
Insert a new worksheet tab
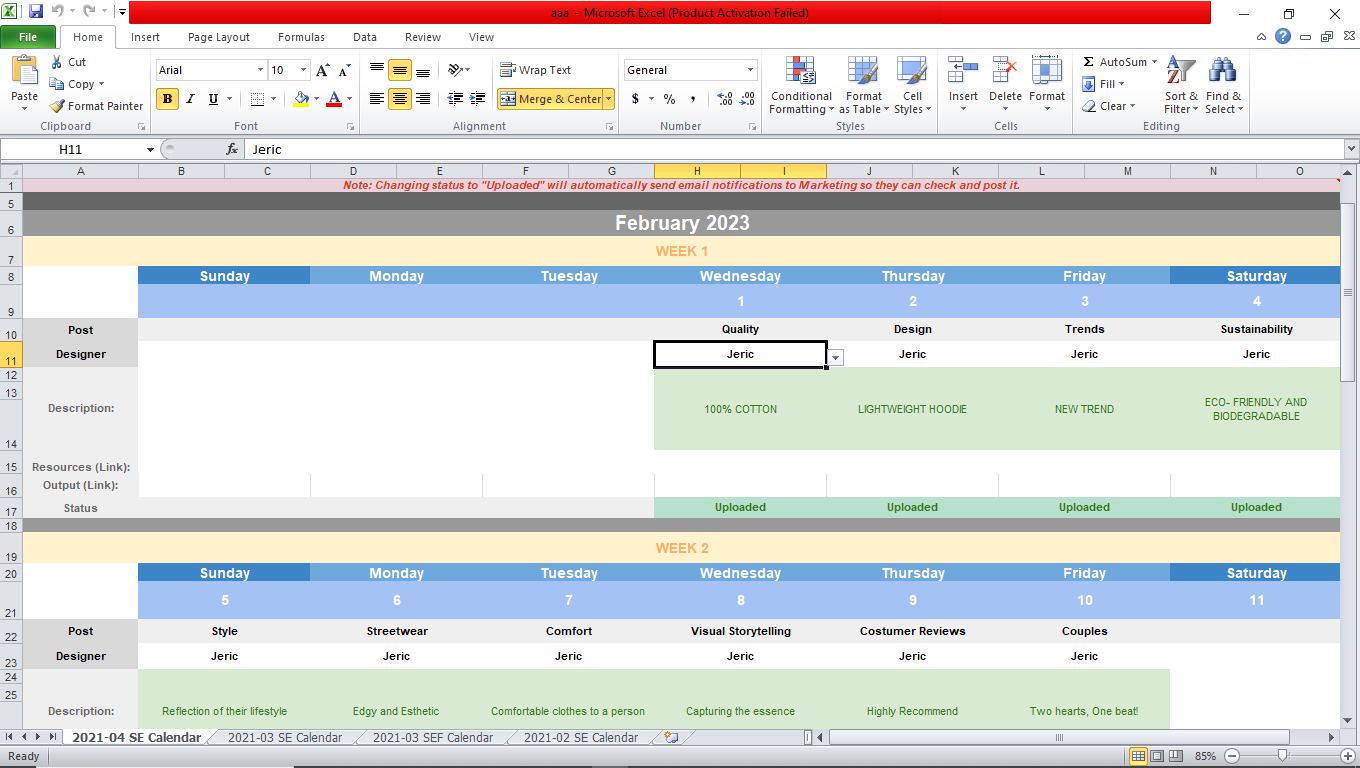click(x=671, y=738)
